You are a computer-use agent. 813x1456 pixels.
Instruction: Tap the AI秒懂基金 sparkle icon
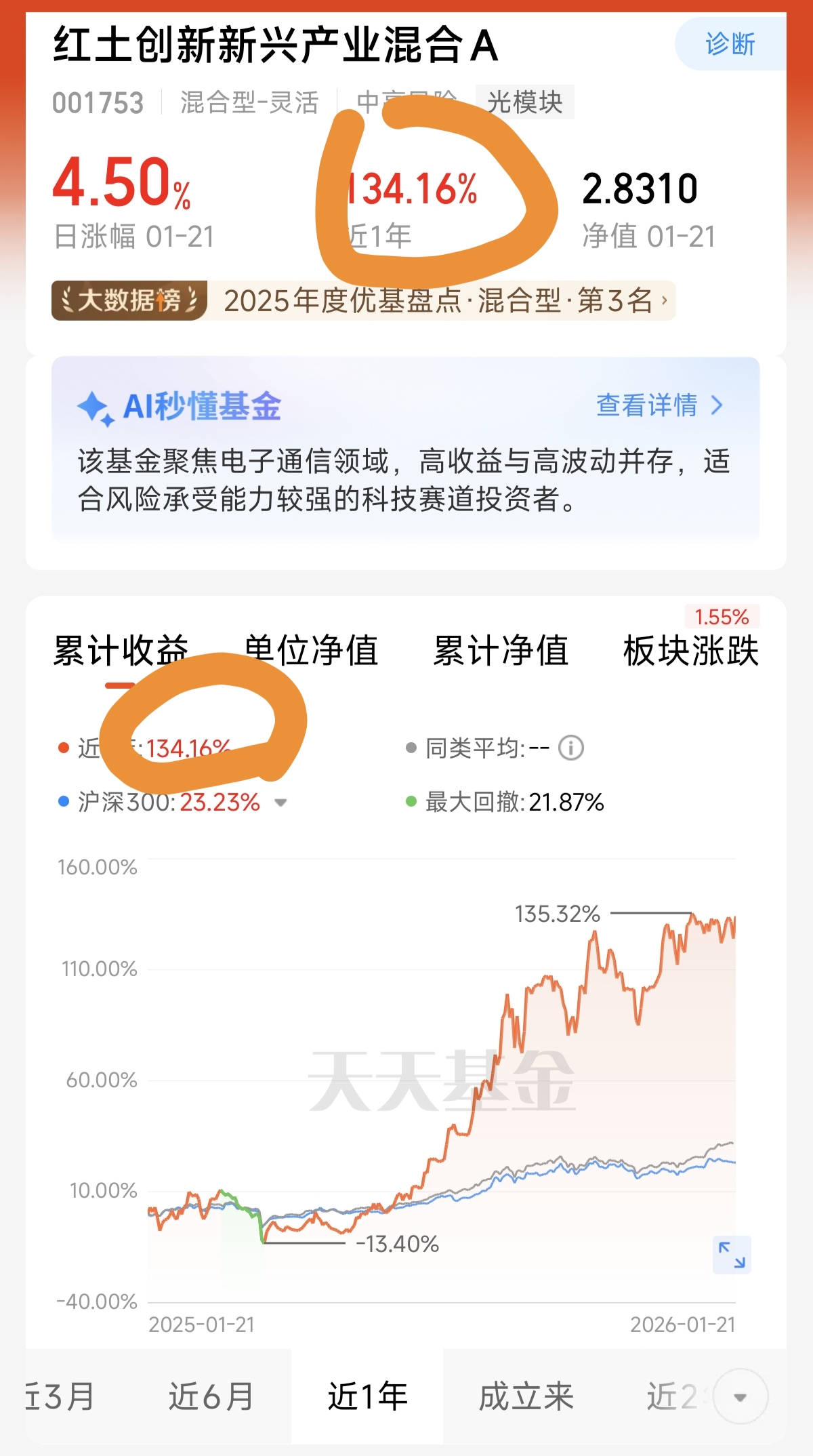[x=96, y=409]
